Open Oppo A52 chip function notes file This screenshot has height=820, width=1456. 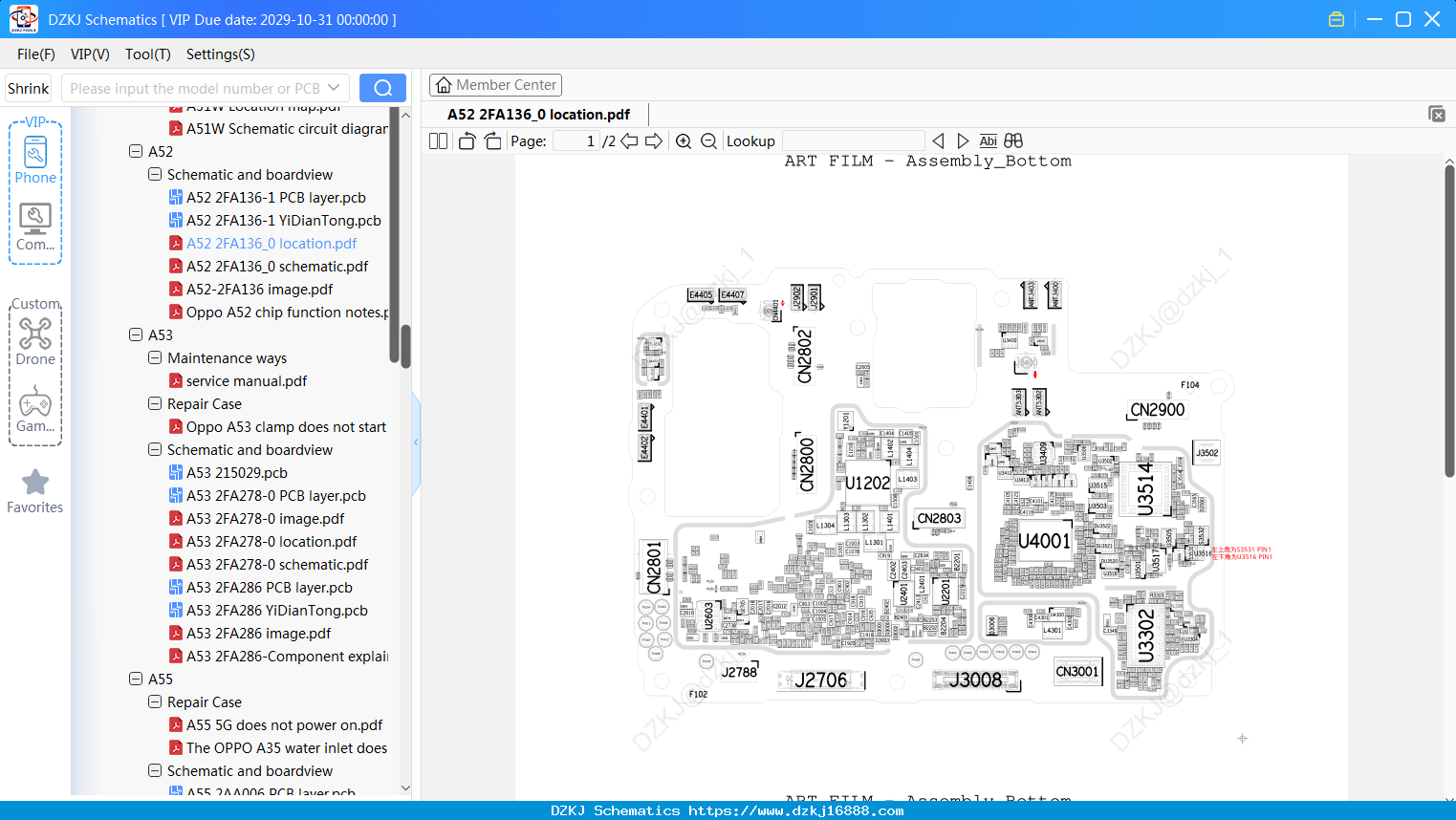[x=287, y=313]
